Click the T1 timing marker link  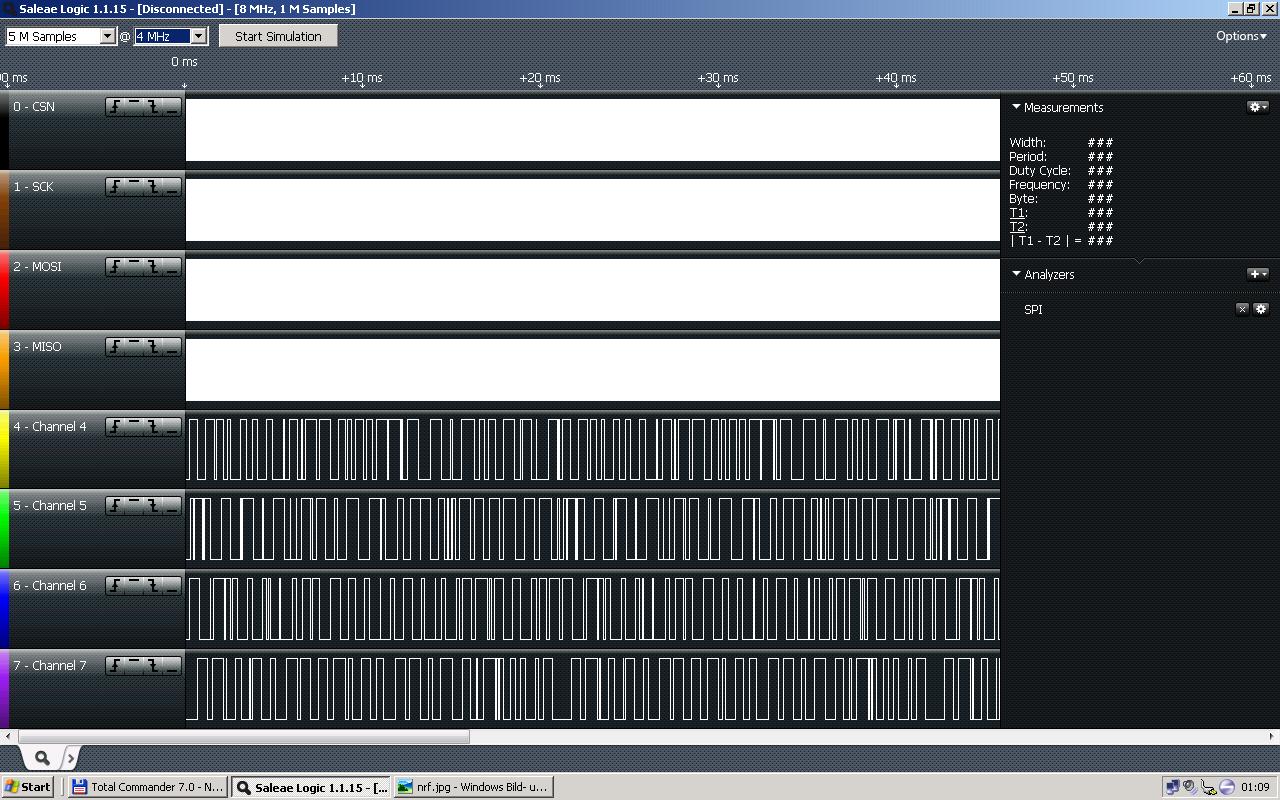[1017, 213]
